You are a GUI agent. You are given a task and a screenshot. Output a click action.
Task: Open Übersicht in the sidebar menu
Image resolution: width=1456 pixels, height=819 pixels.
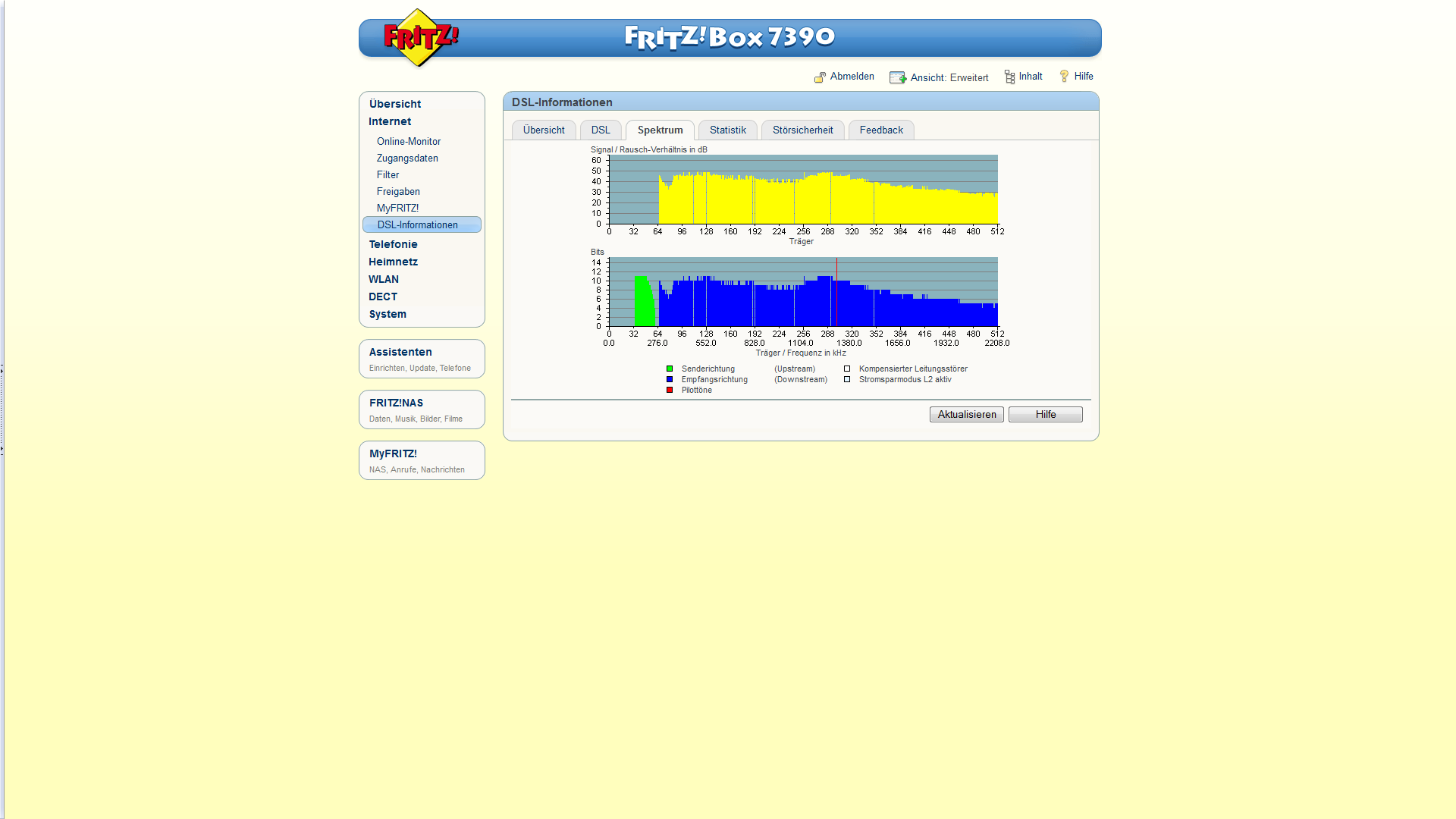point(395,104)
